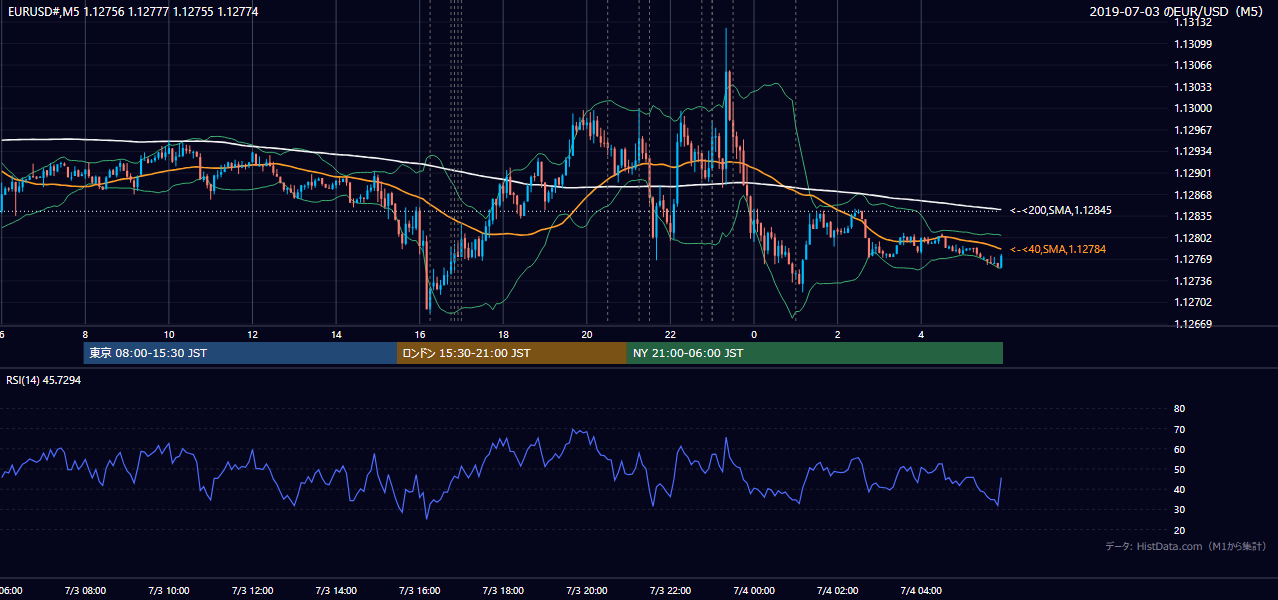Click price axis value 1.12802
1278x600 pixels.
[1194, 238]
